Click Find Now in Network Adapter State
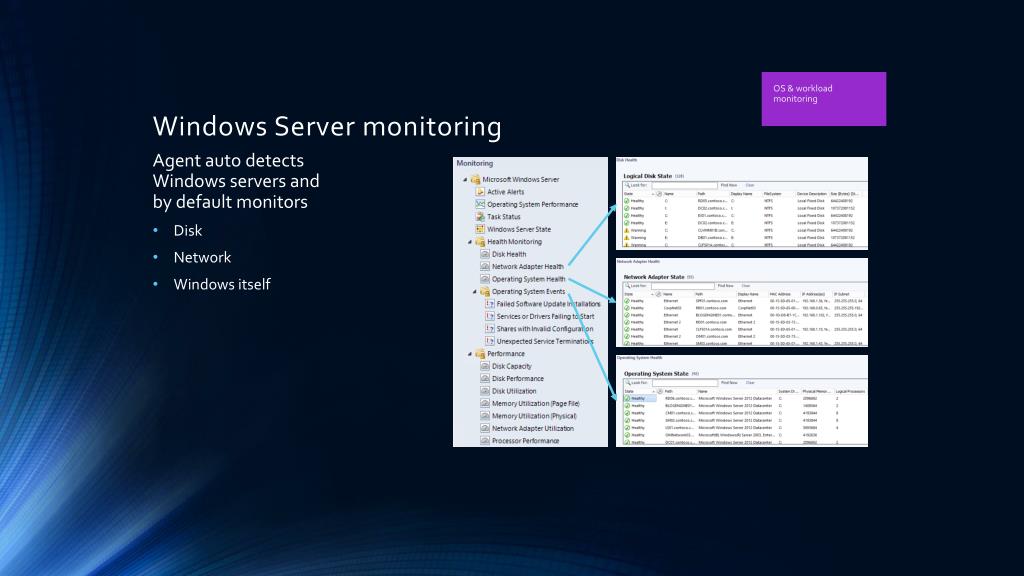Image resolution: width=1024 pixels, height=576 pixels. [726, 286]
